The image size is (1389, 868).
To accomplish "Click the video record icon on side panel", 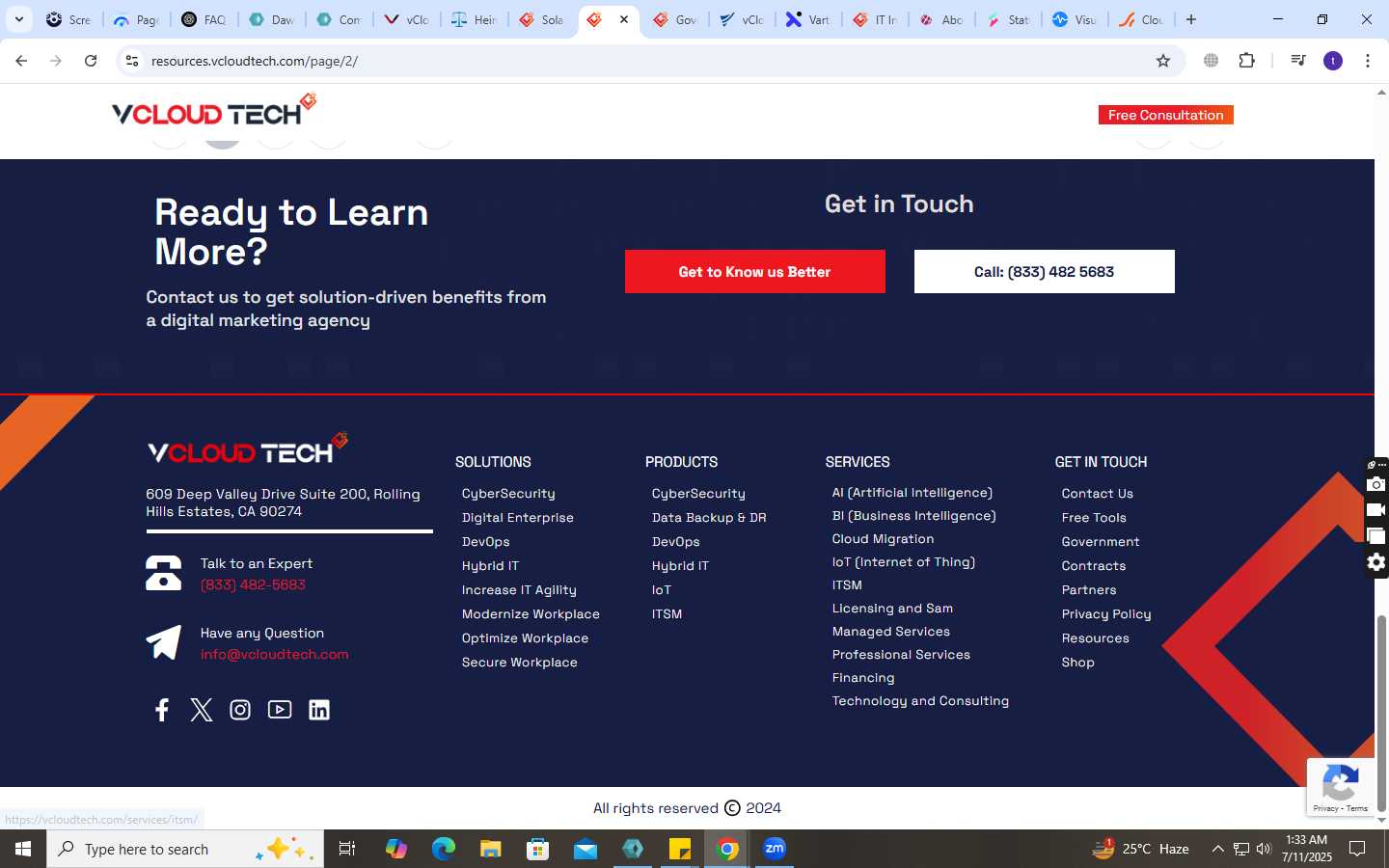I will (x=1376, y=510).
